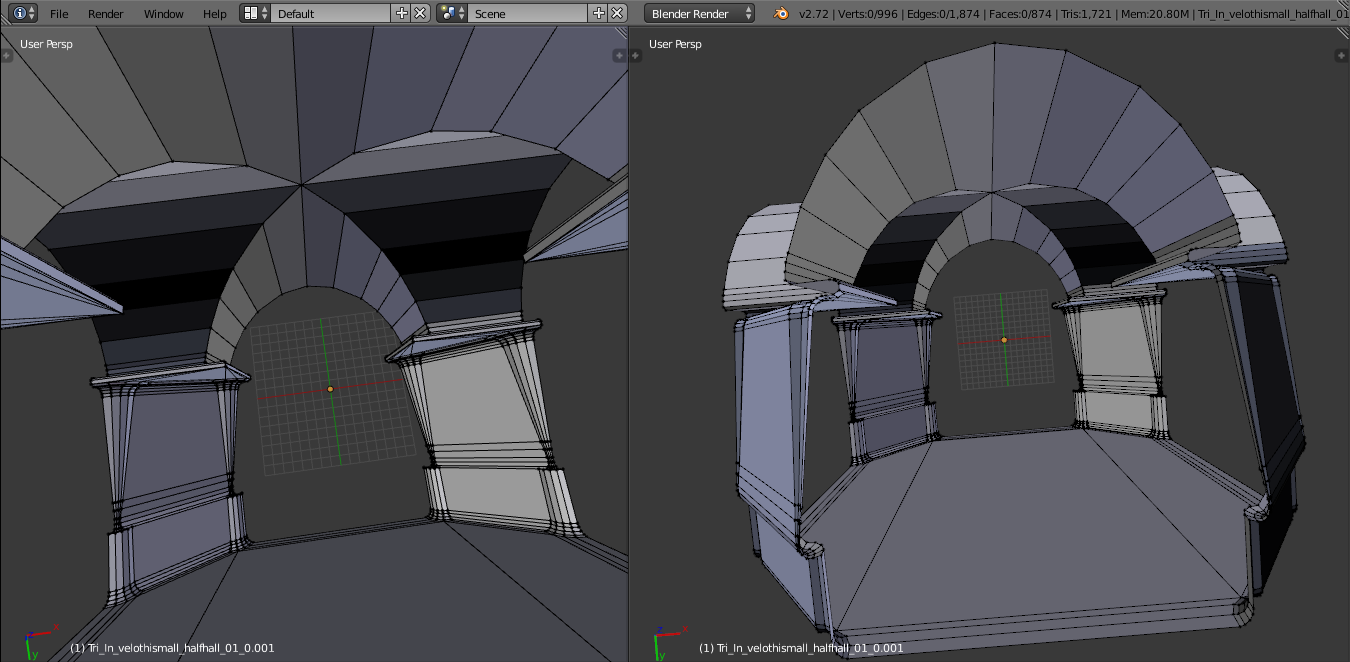Expand the right viewport properties region
This screenshot has width=1350, height=662.
[1343, 56]
